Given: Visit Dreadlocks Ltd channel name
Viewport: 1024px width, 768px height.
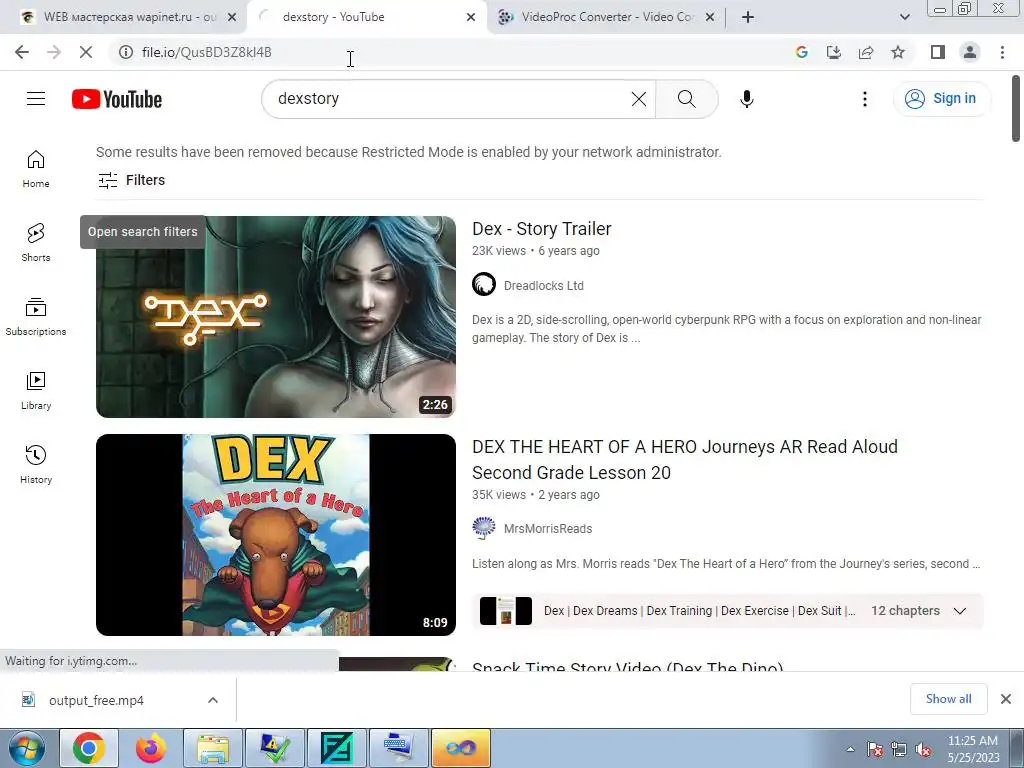Looking at the screenshot, I should [543, 285].
